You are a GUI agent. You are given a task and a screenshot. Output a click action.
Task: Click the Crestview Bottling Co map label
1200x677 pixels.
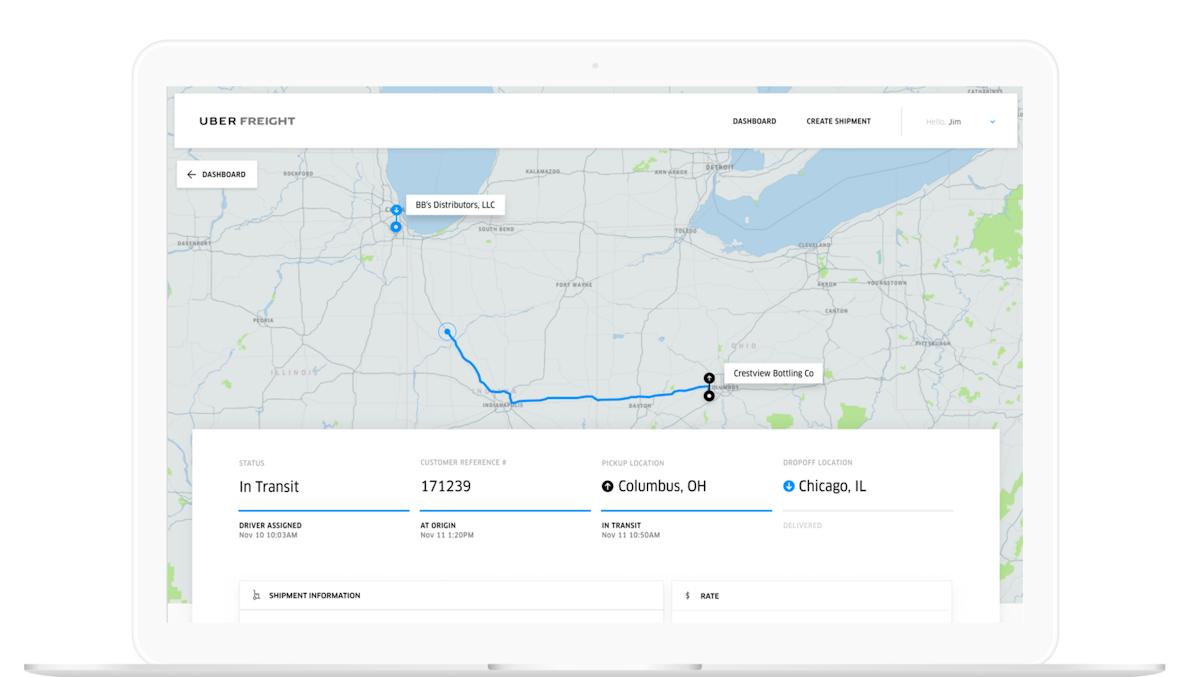pos(773,372)
